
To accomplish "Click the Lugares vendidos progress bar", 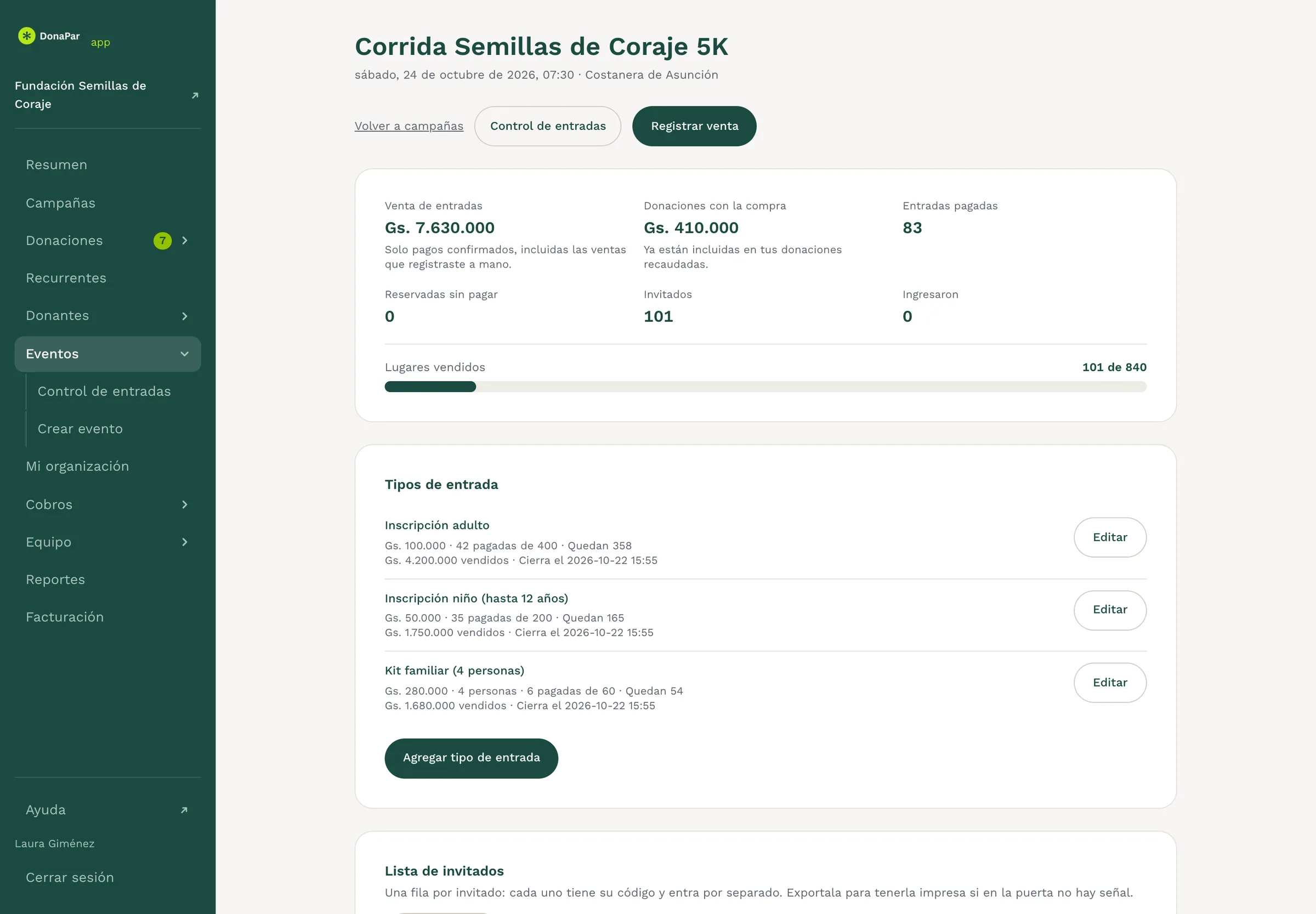I will pyautogui.click(x=765, y=387).
